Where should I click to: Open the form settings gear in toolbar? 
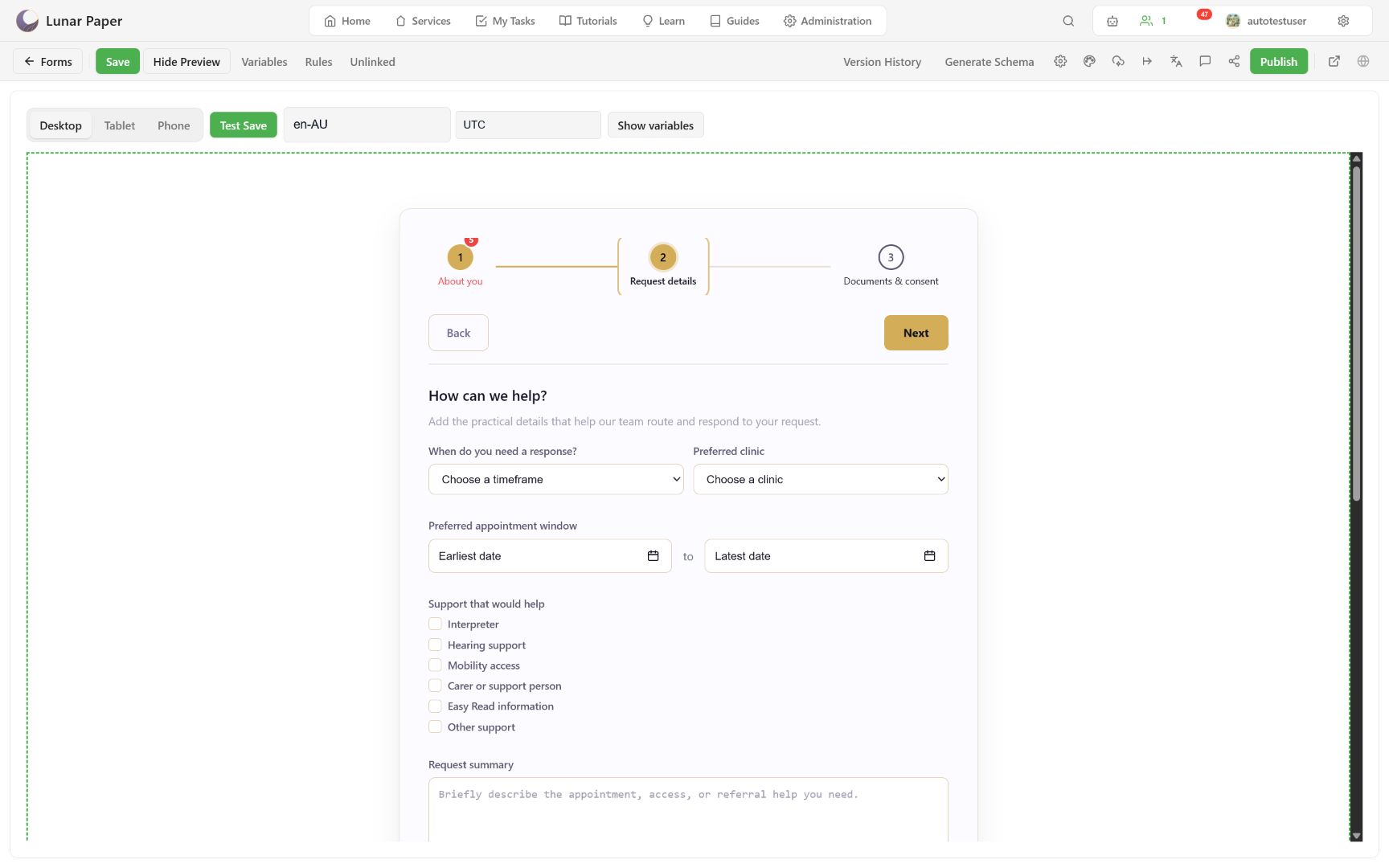pos(1060,61)
